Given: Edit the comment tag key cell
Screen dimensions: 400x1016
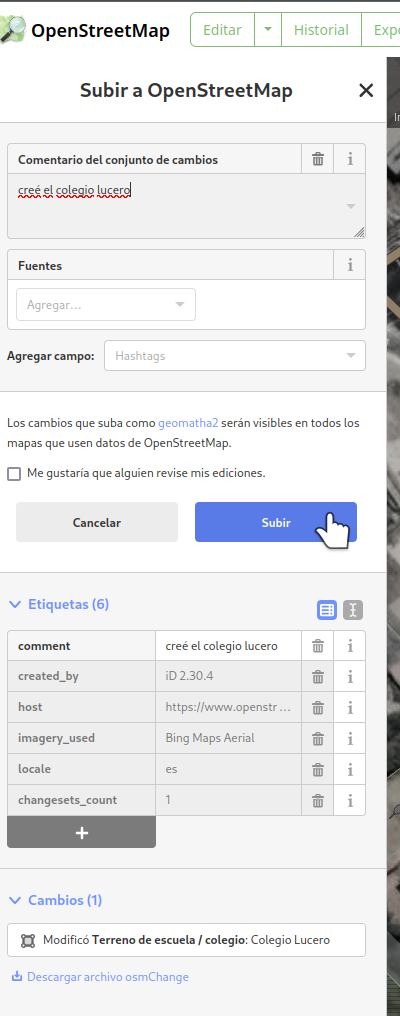Looking at the screenshot, I should pyautogui.click(x=82, y=646).
